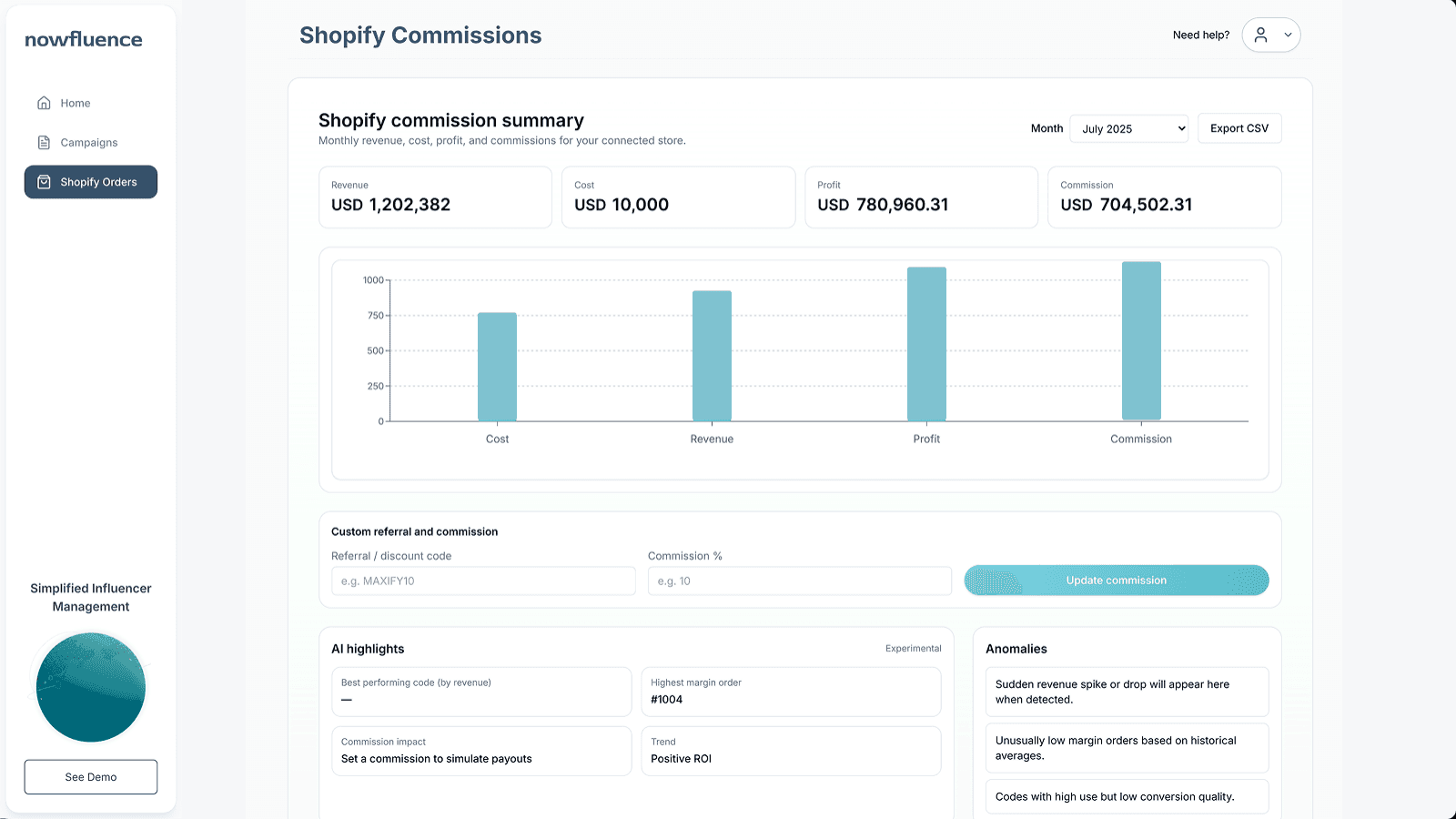Click Simplified Influencer Management text
1456x819 pixels.
click(90, 598)
